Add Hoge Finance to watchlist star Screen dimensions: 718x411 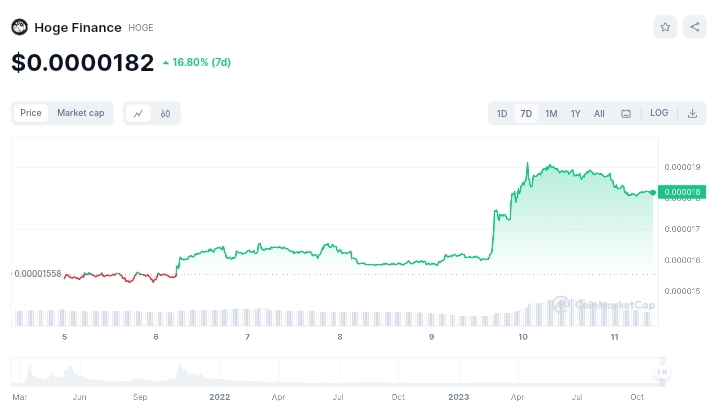click(x=665, y=27)
